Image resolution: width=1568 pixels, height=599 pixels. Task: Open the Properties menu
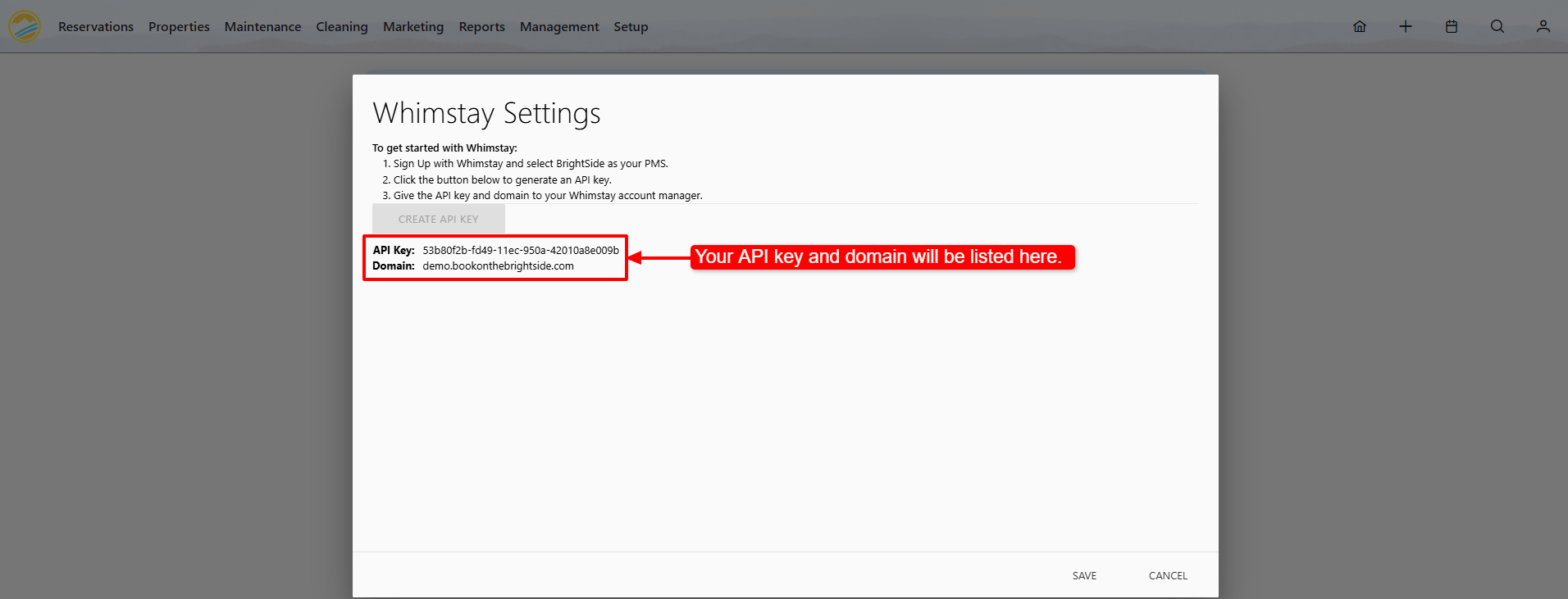179,26
